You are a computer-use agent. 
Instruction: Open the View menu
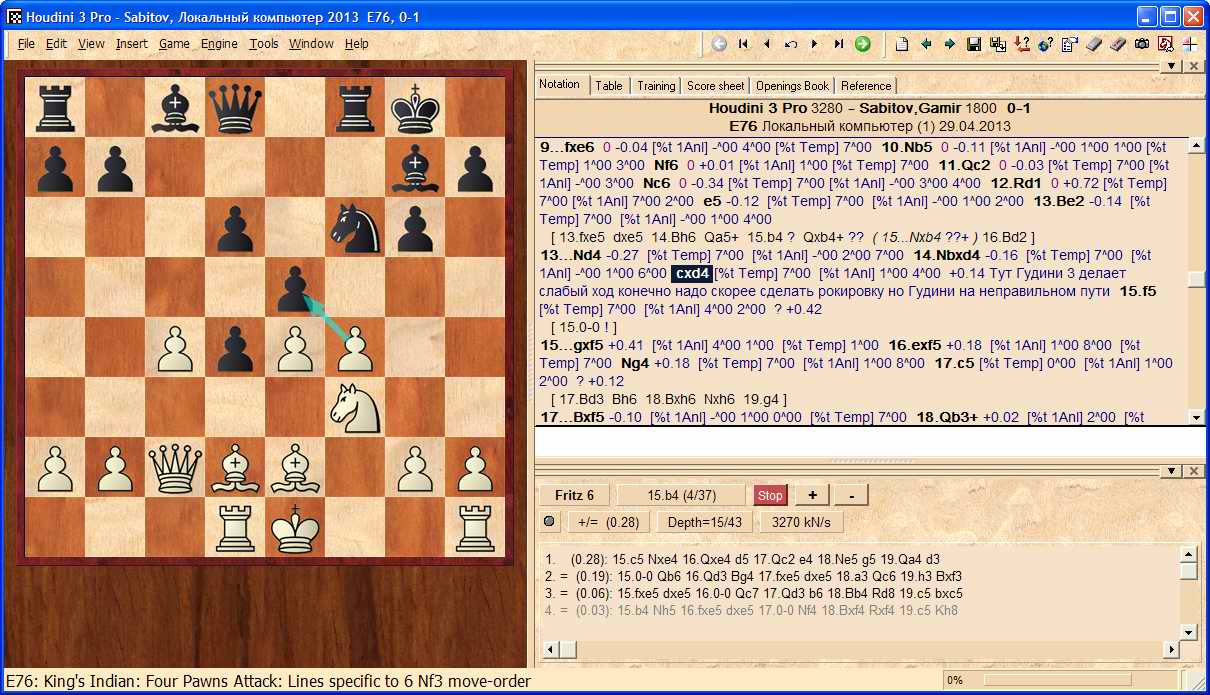91,44
